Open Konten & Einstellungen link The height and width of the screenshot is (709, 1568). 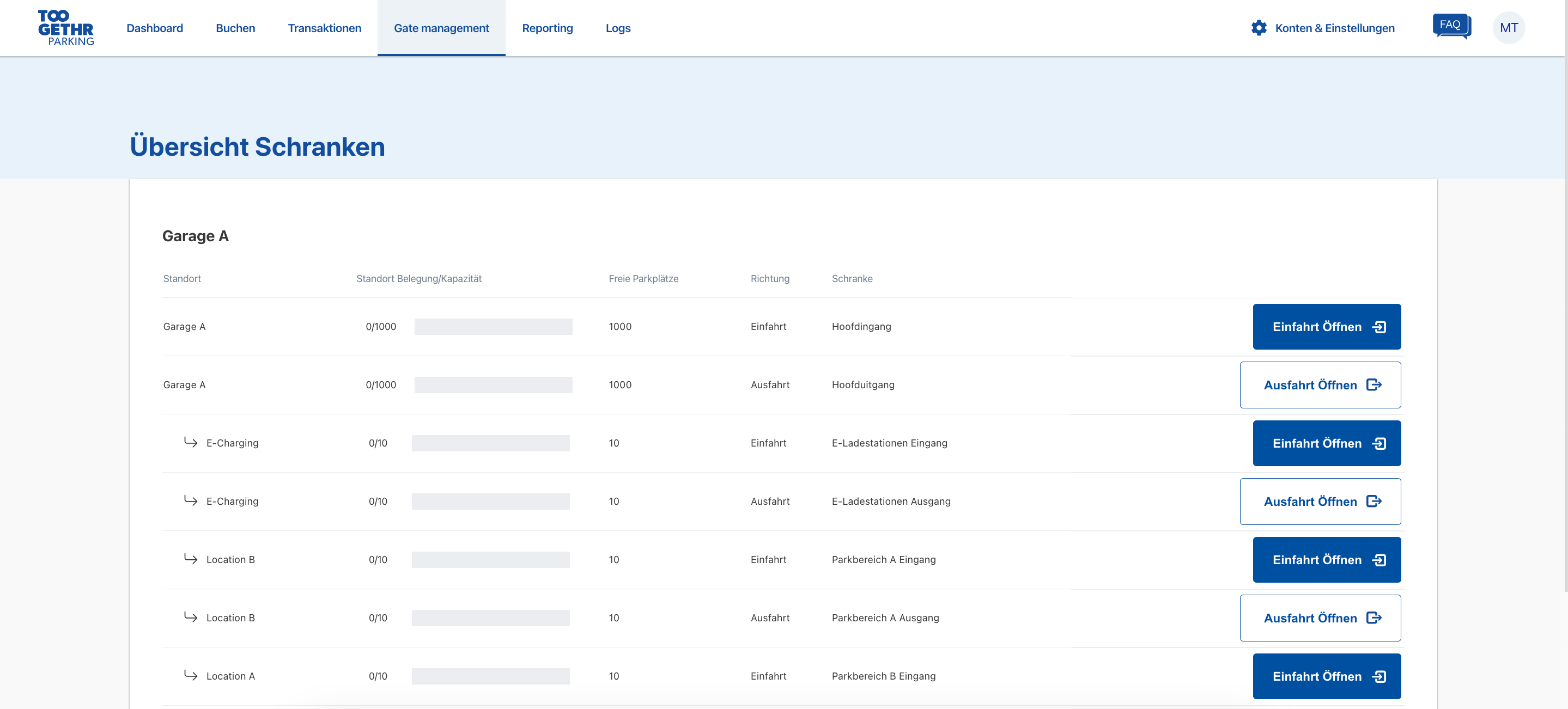[x=1334, y=28]
